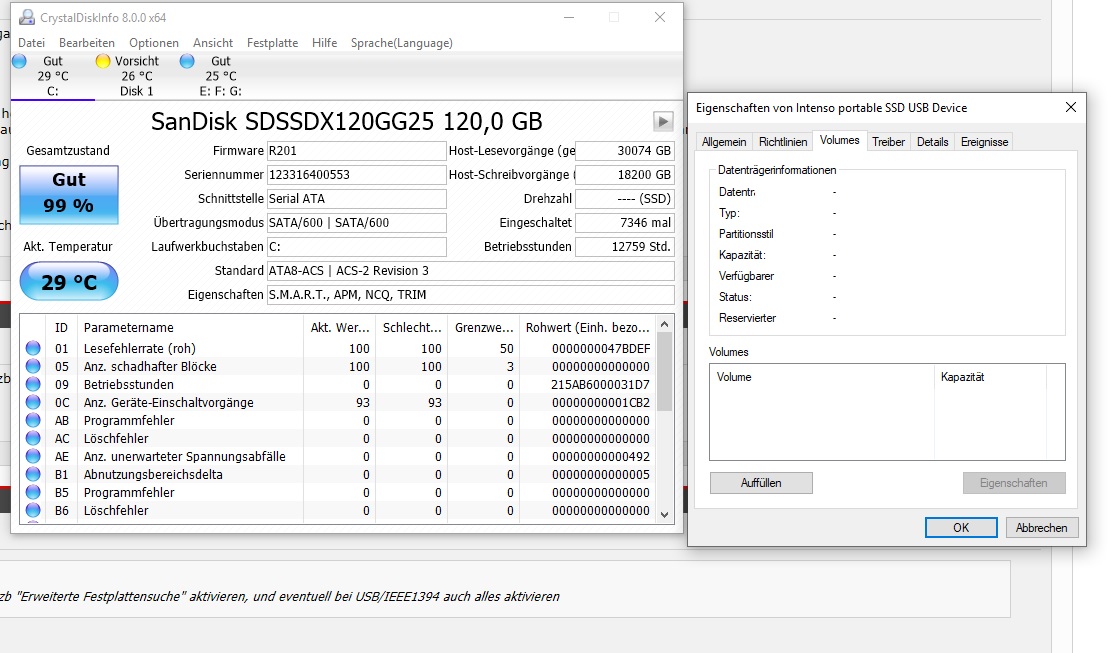1113x653 pixels.
Task: Confirm the dialog with OK
Action: click(961, 527)
